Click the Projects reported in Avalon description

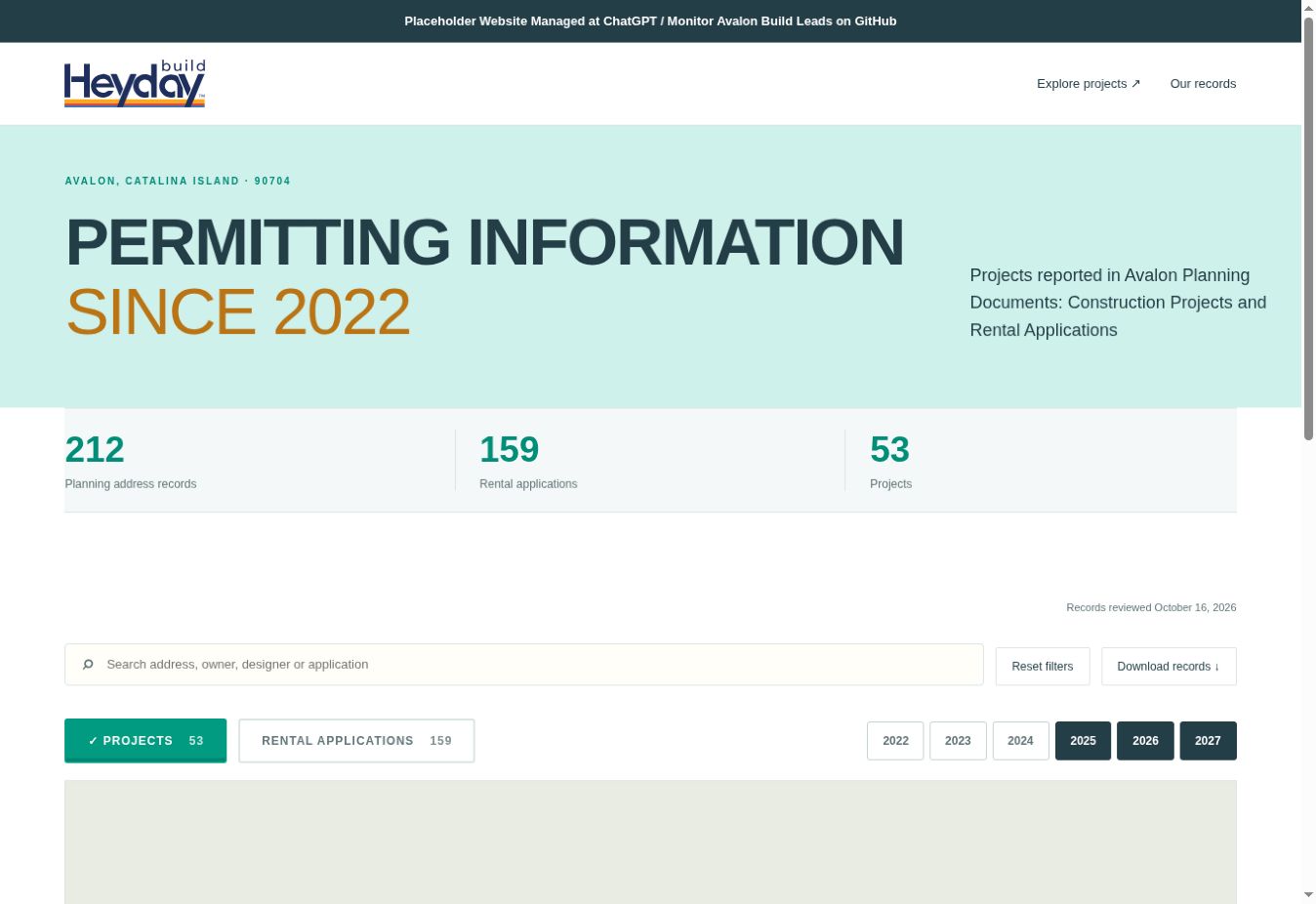click(x=1118, y=303)
